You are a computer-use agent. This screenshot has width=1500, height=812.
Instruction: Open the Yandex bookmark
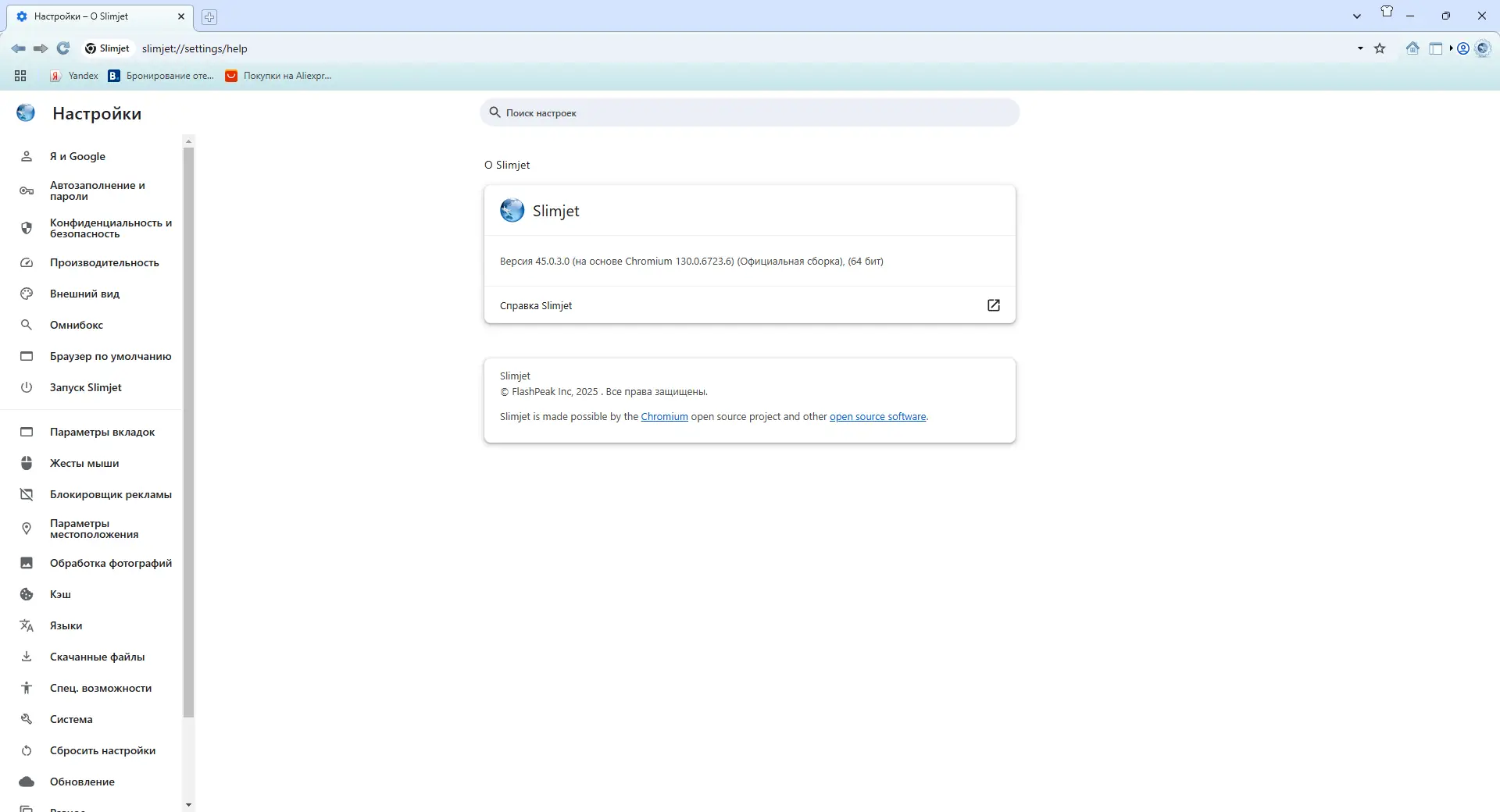point(74,76)
